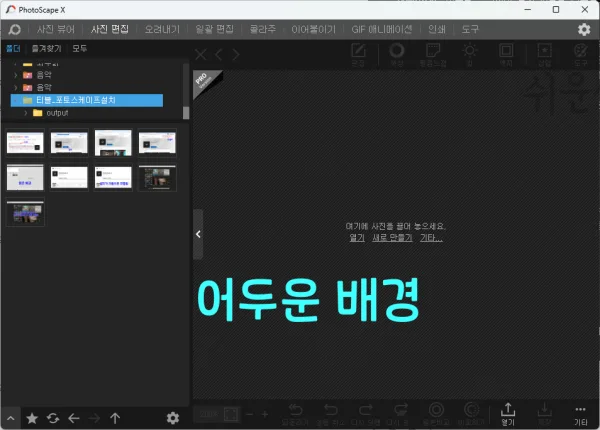Open the 오려내기 tab

(x=162, y=29)
